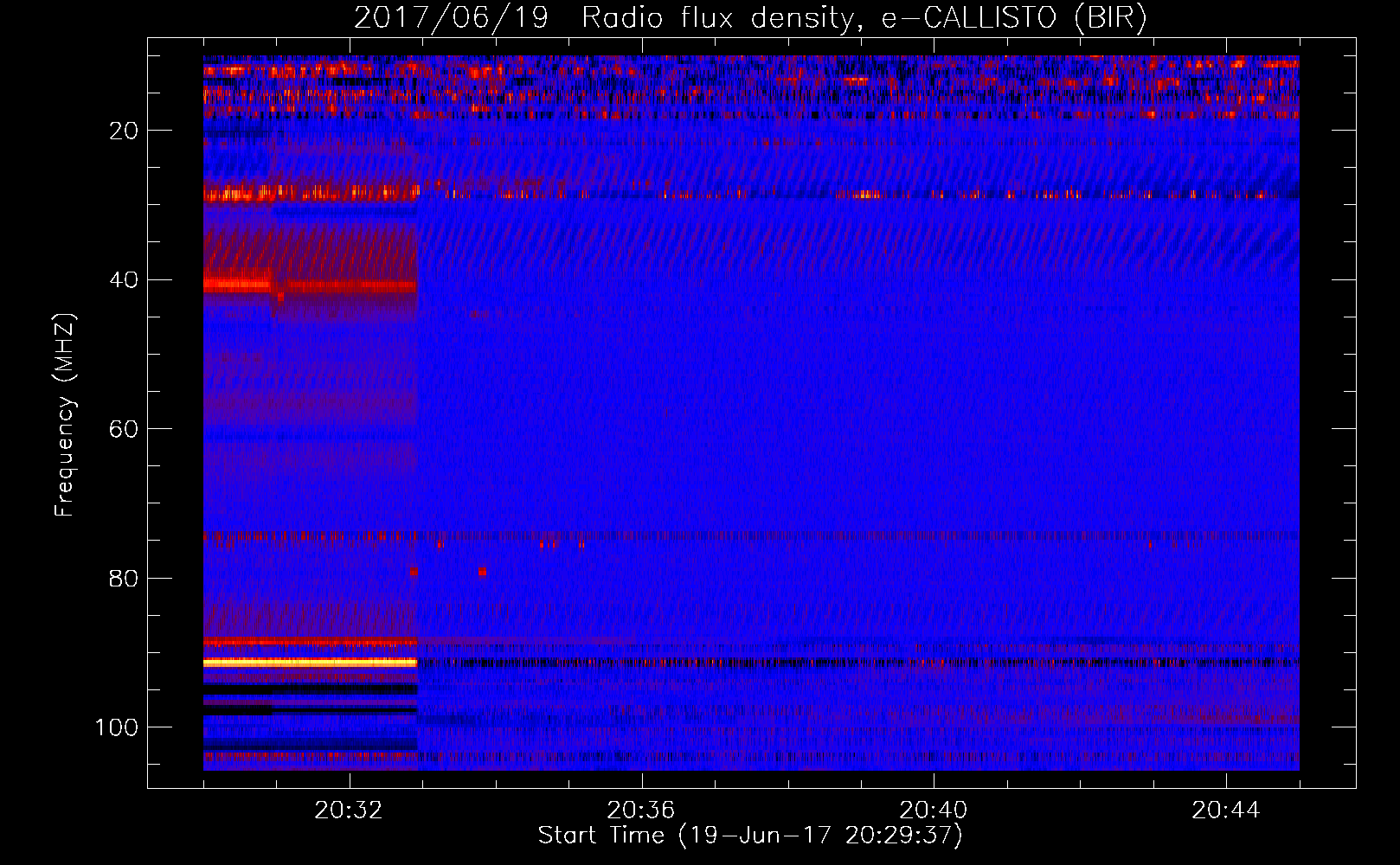Click the 20:40 time tick label
Screen dimensions: 1400x865
click(x=934, y=811)
